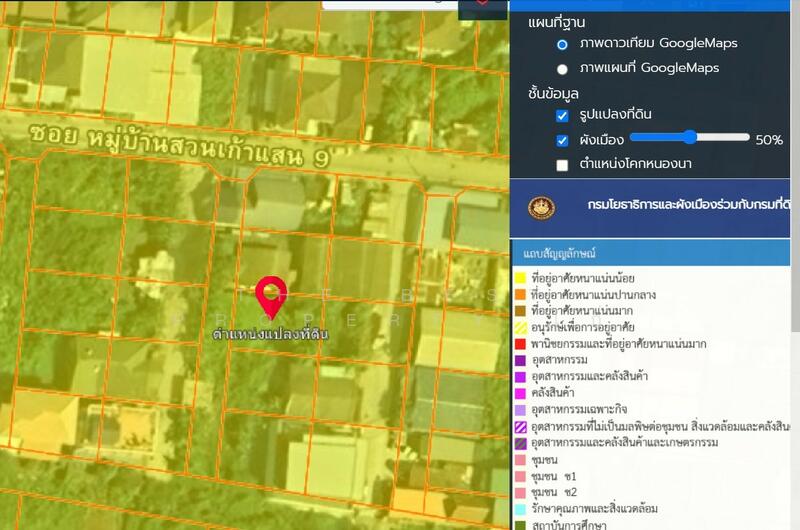Viewport: 800px width, 530px height.
Task: Toggle the ผังเมือง city plan layer checkbox
Action: click(562, 140)
